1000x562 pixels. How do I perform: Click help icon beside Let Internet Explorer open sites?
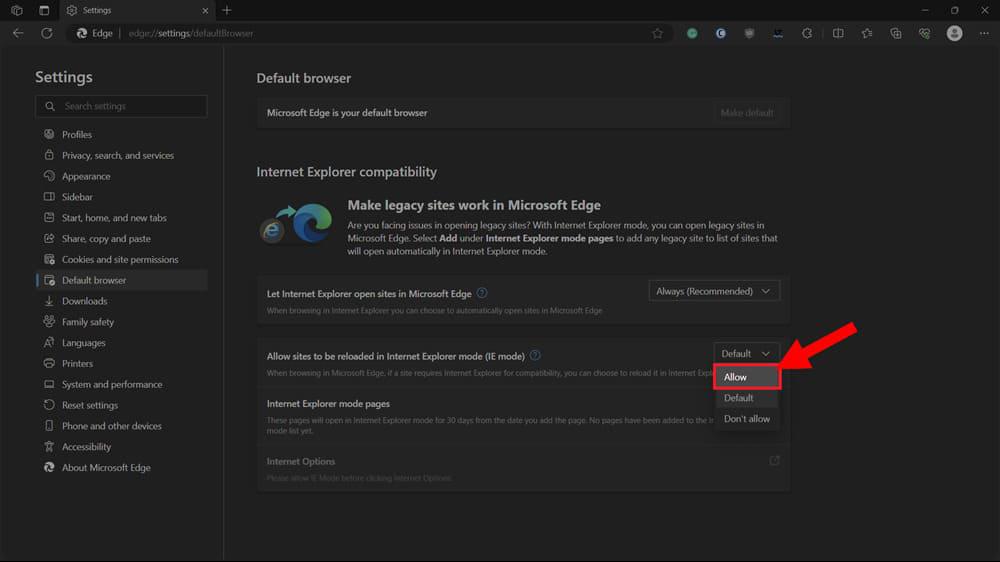point(482,293)
